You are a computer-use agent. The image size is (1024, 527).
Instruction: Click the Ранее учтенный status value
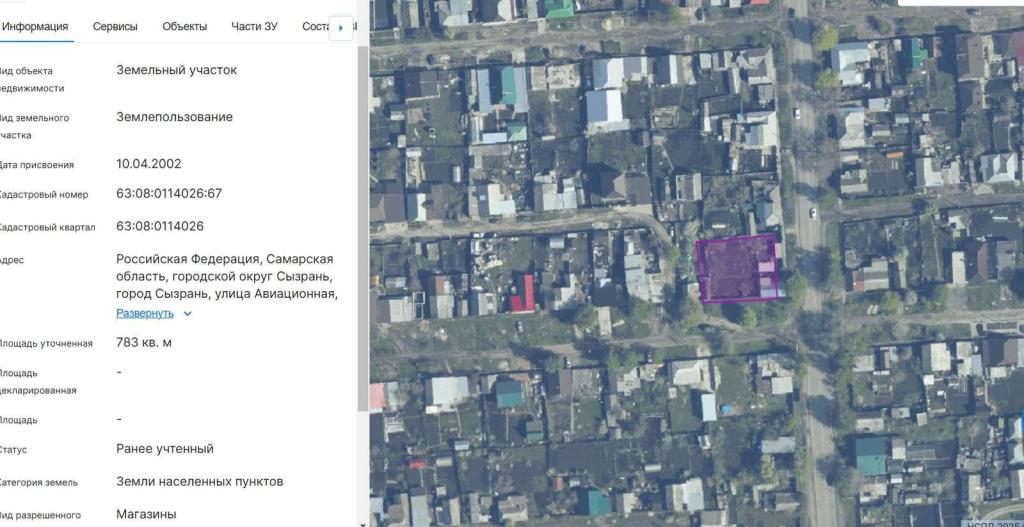[165, 449]
